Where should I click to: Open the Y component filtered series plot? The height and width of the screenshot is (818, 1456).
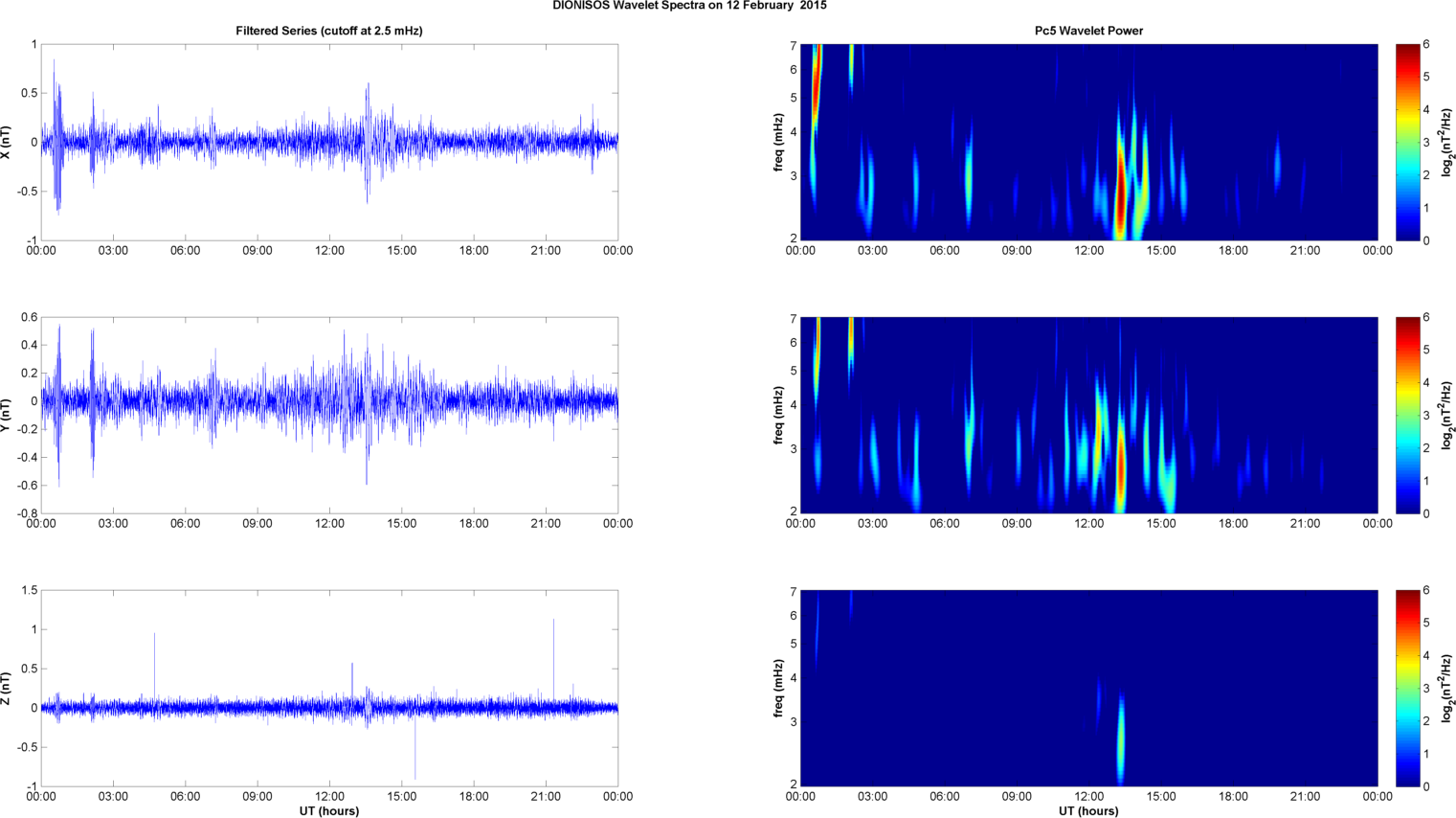click(x=329, y=415)
